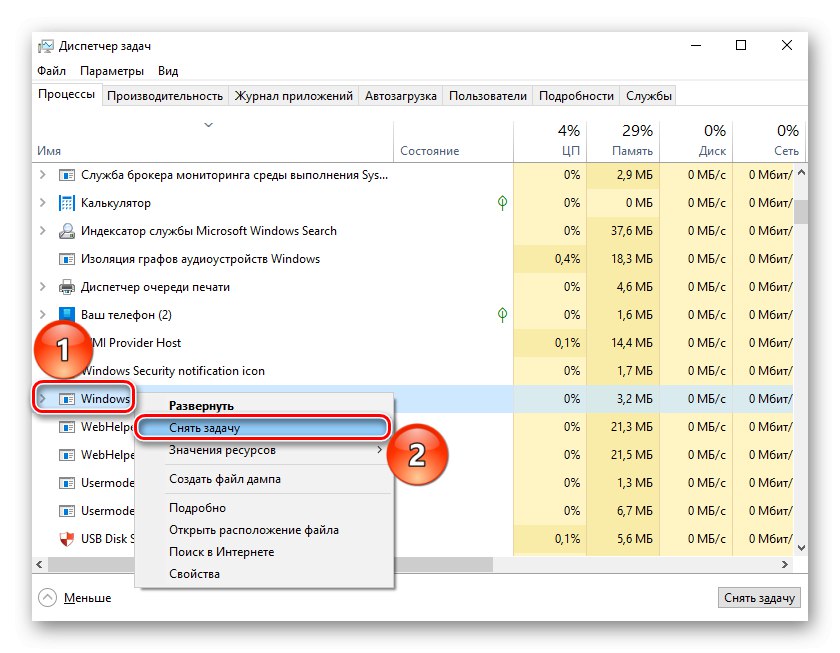Click the Меньше link
Screen dimensions: 840x653
(x=87, y=598)
